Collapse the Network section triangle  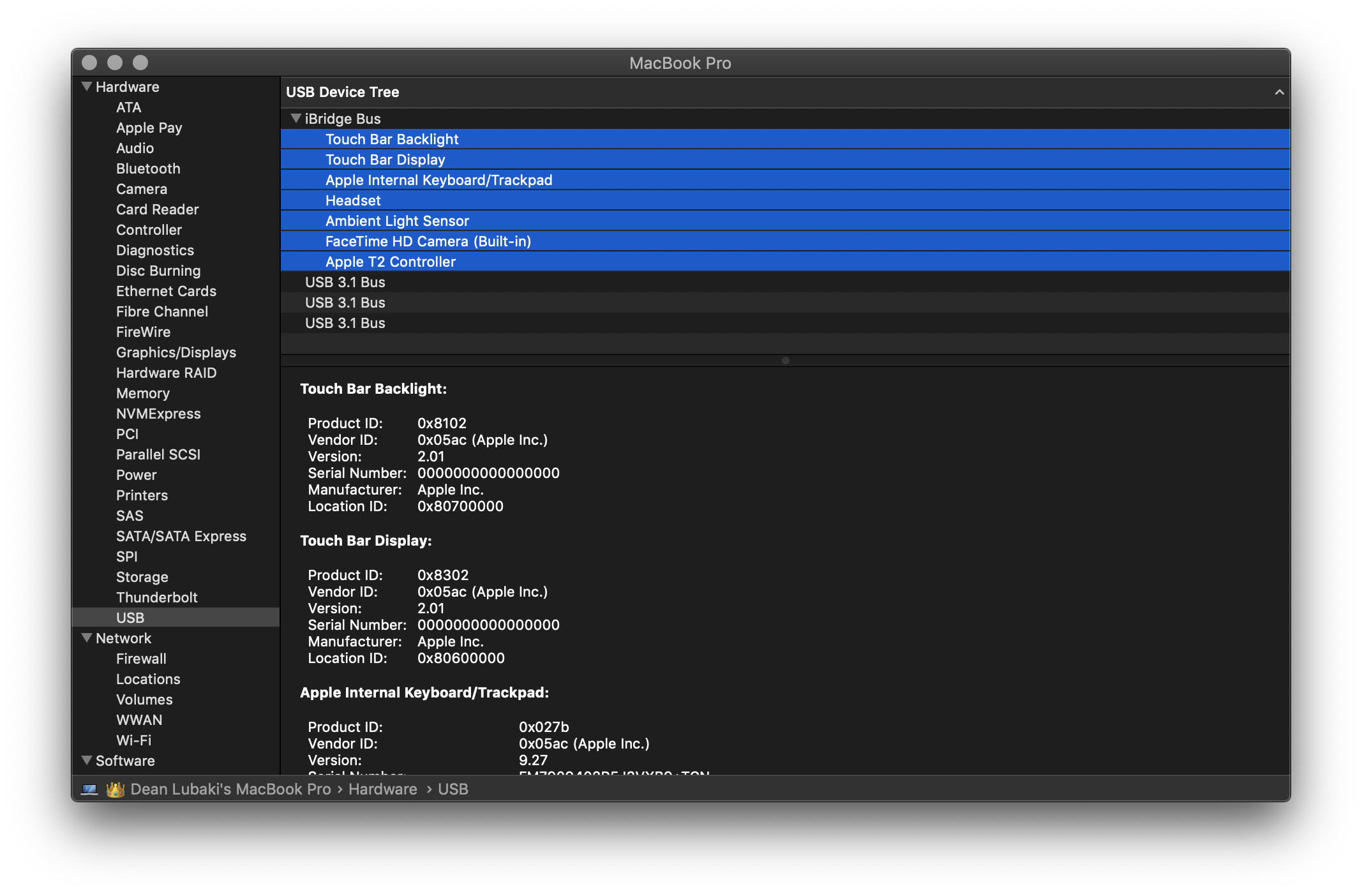coord(87,638)
